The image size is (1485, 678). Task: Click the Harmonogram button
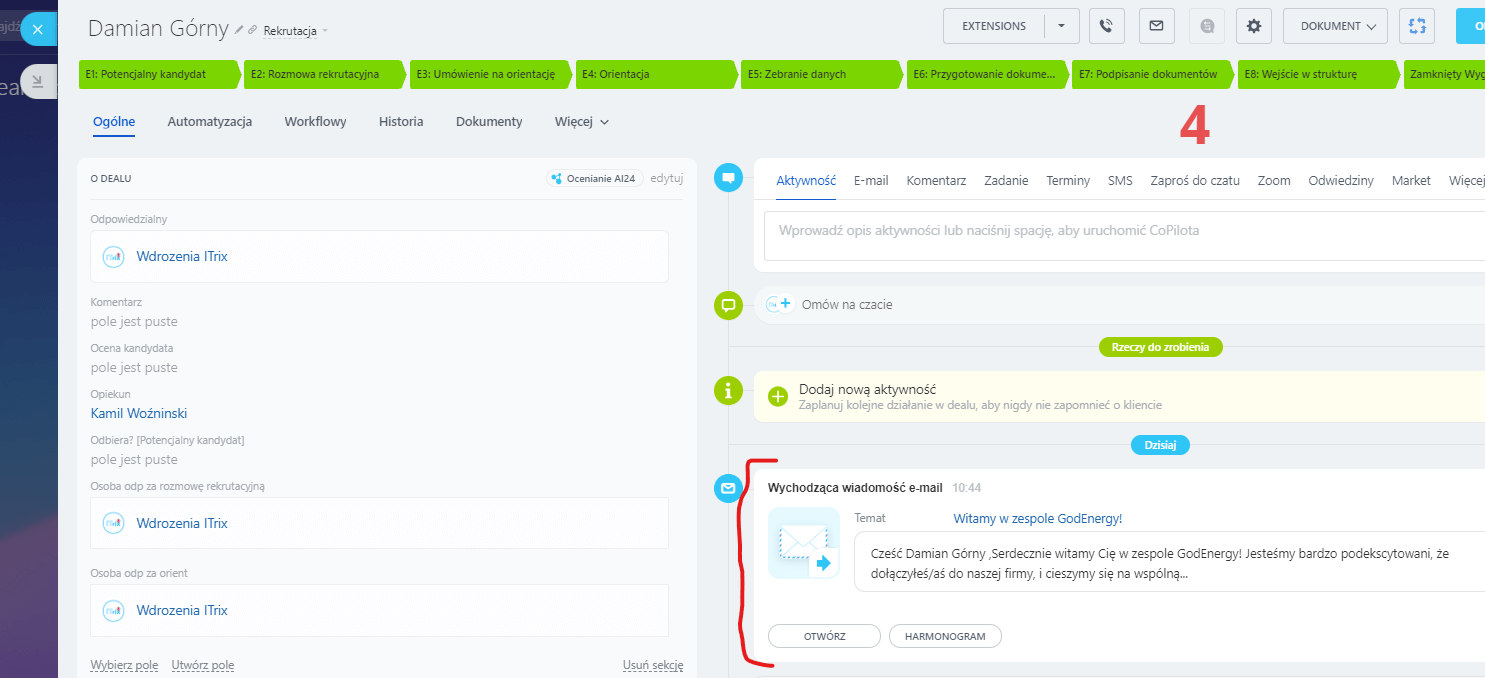click(944, 636)
